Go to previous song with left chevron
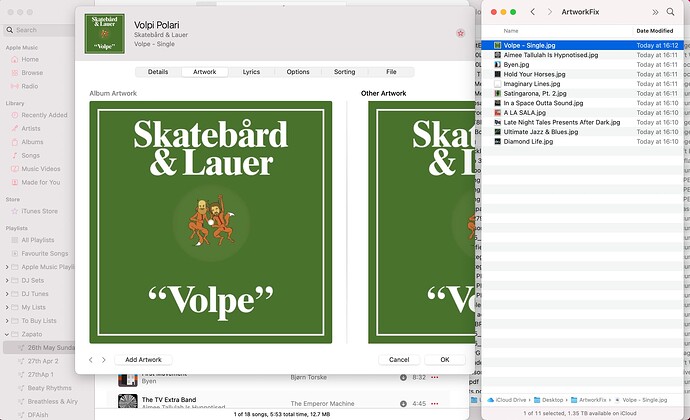This screenshot has height=420, width=690. click(91, 360)
